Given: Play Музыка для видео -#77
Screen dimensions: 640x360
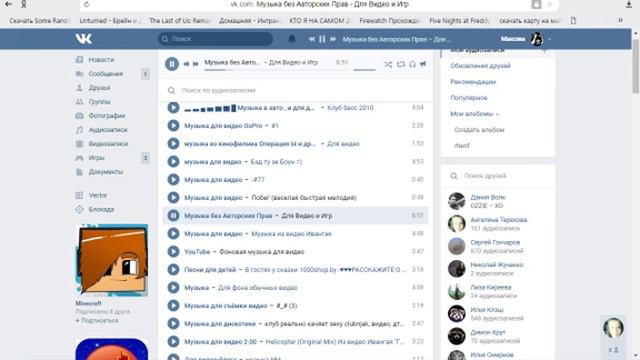Looking at the screenshot, I should [x=173, y=180].
